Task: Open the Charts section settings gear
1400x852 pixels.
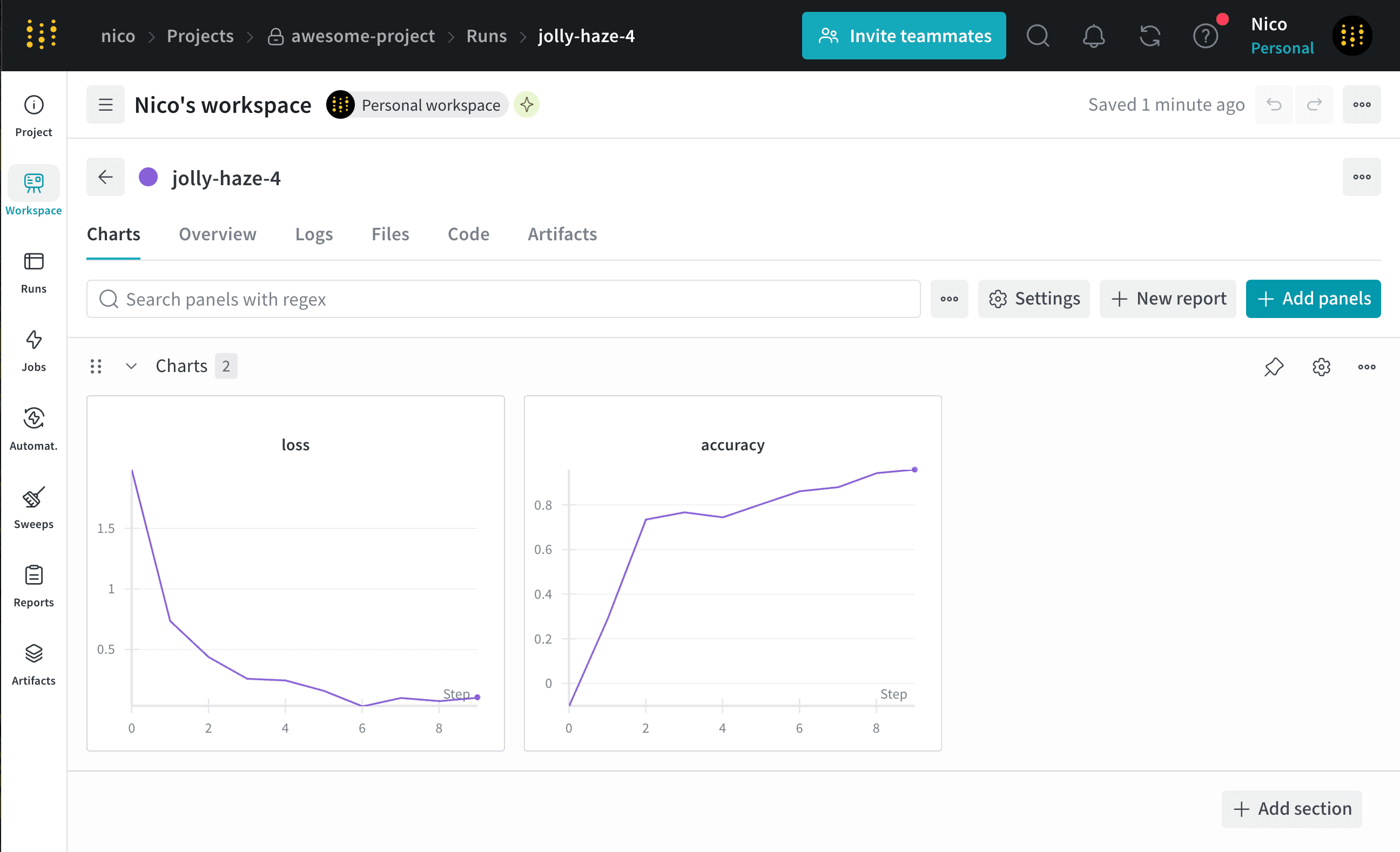Action: [x=1321, y=367]
